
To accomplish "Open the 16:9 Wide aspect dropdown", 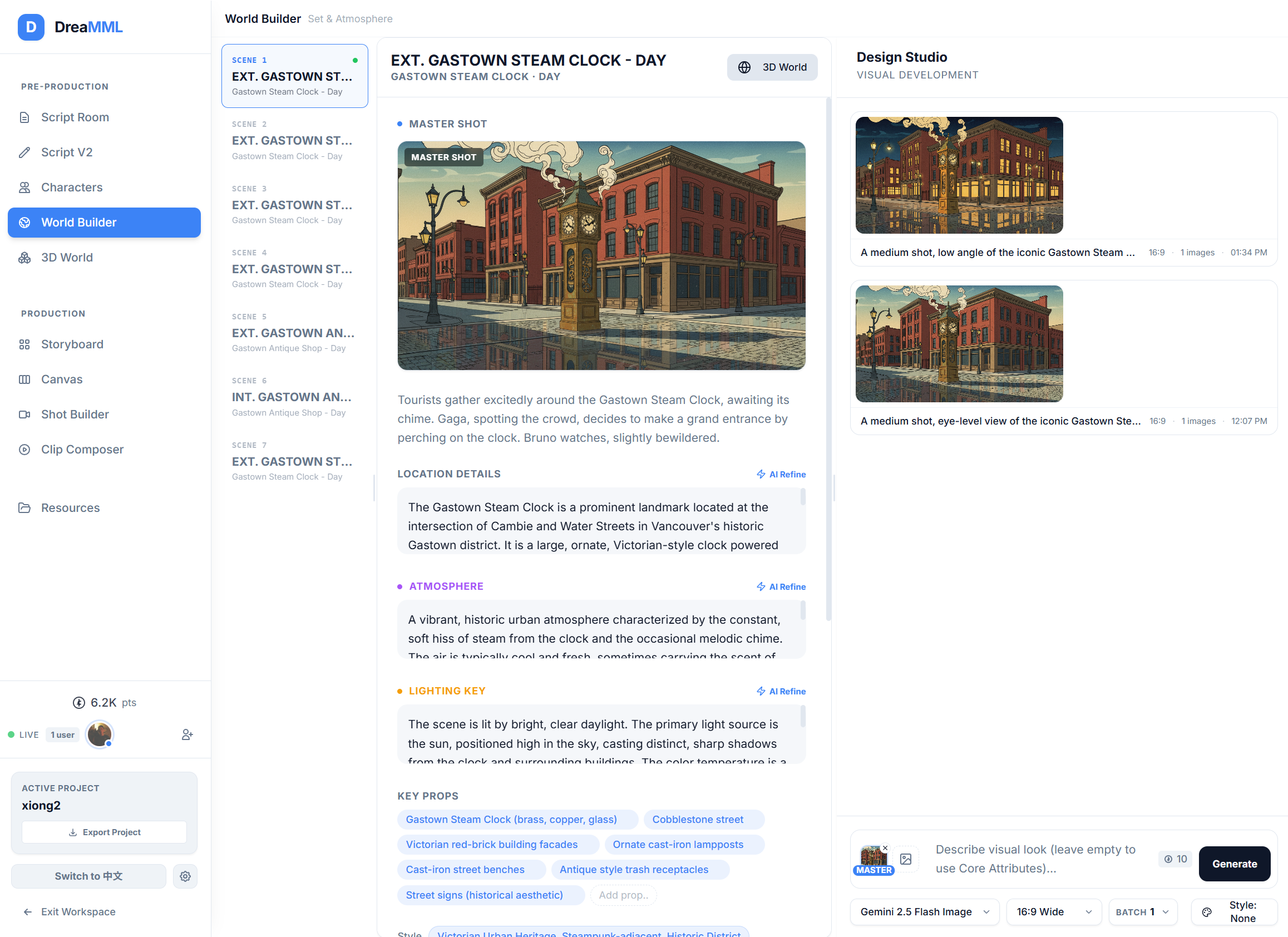I will [1053, 911].
